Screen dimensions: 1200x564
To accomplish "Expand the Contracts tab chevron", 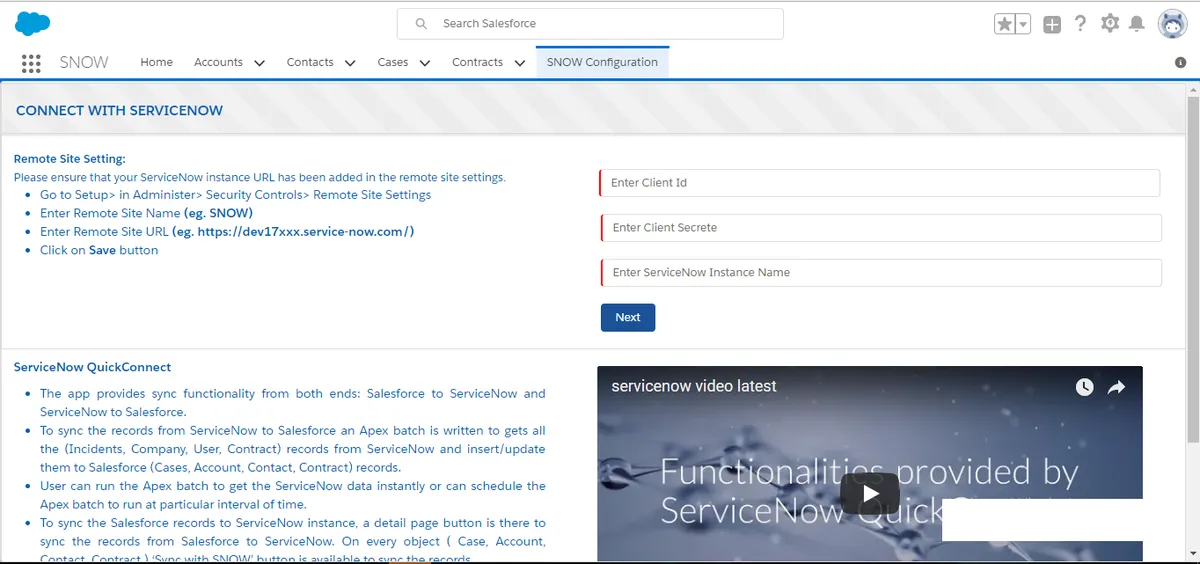I will pyautogui.click(x=520, y=63).
